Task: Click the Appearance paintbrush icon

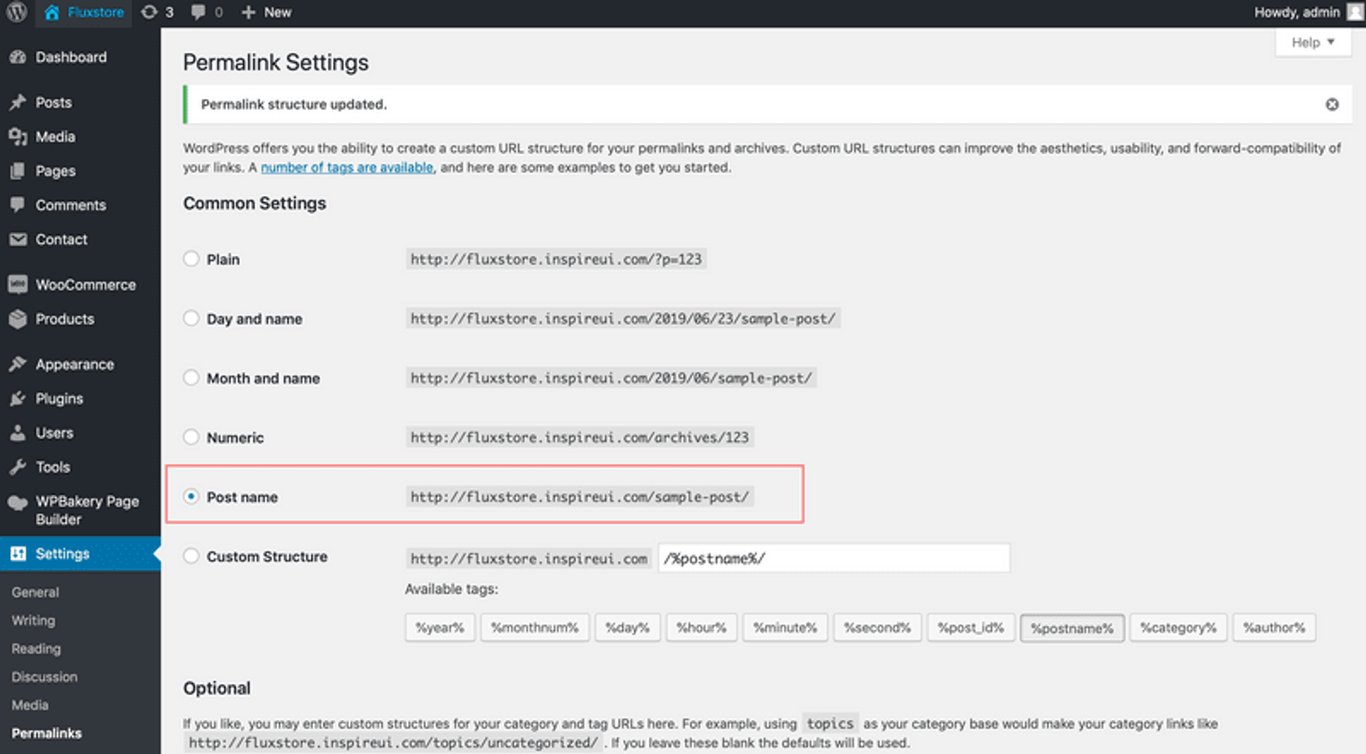Action: 17,365
